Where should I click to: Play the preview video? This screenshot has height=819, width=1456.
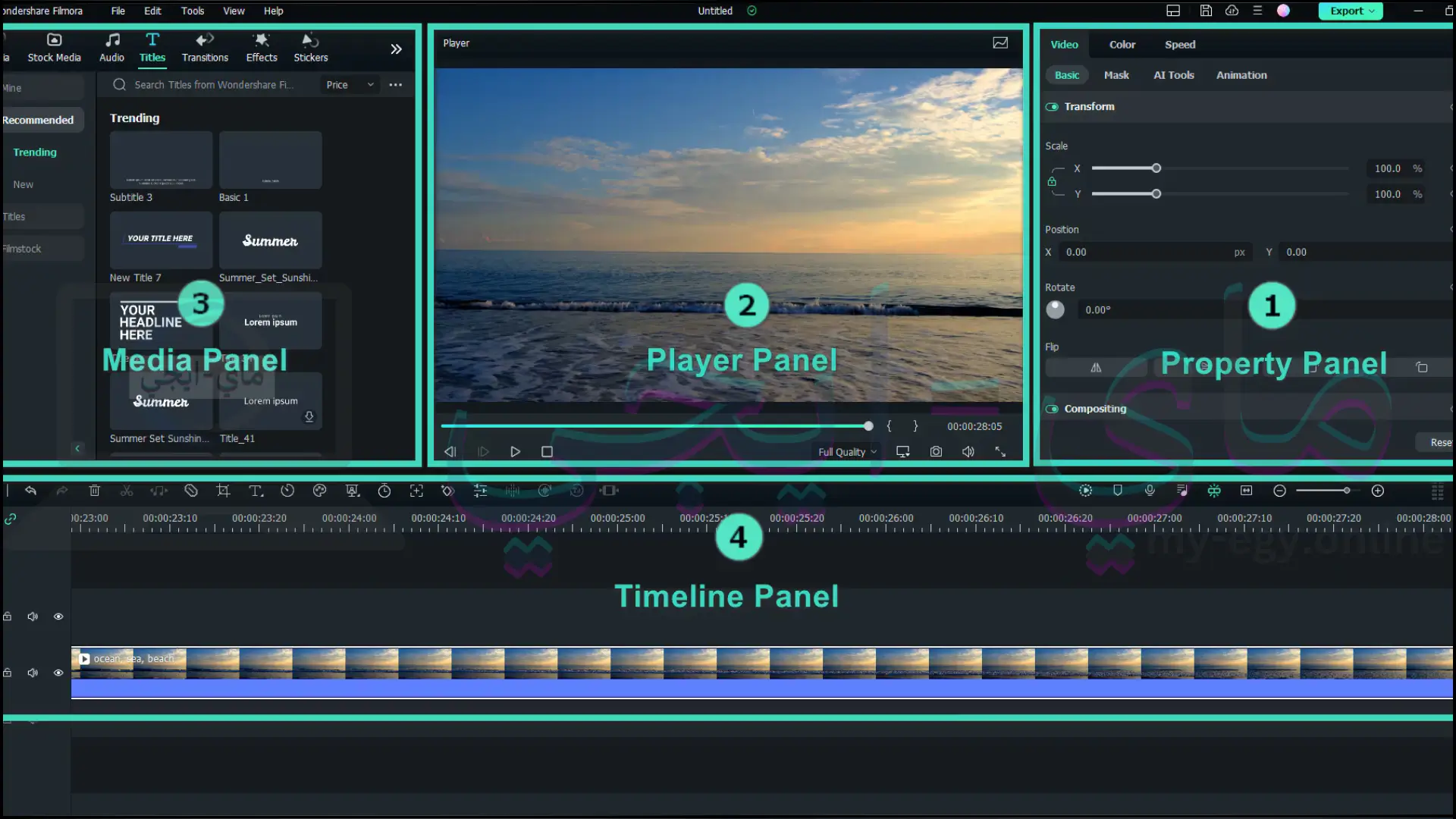tap(515, 452)
